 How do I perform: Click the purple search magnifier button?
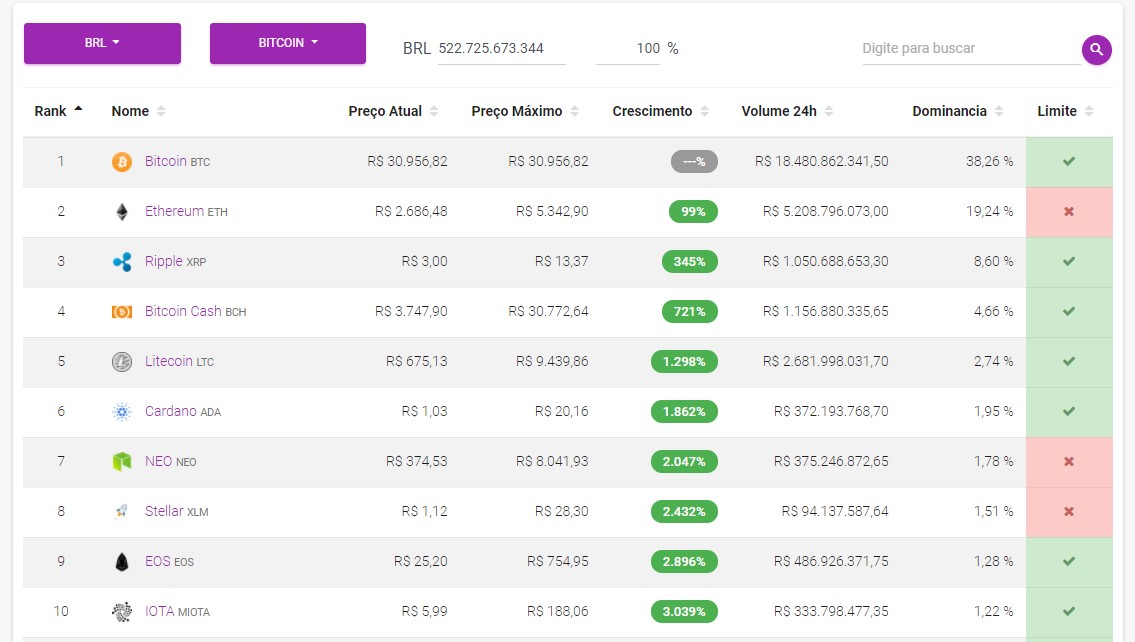[x=1097, y=49]
